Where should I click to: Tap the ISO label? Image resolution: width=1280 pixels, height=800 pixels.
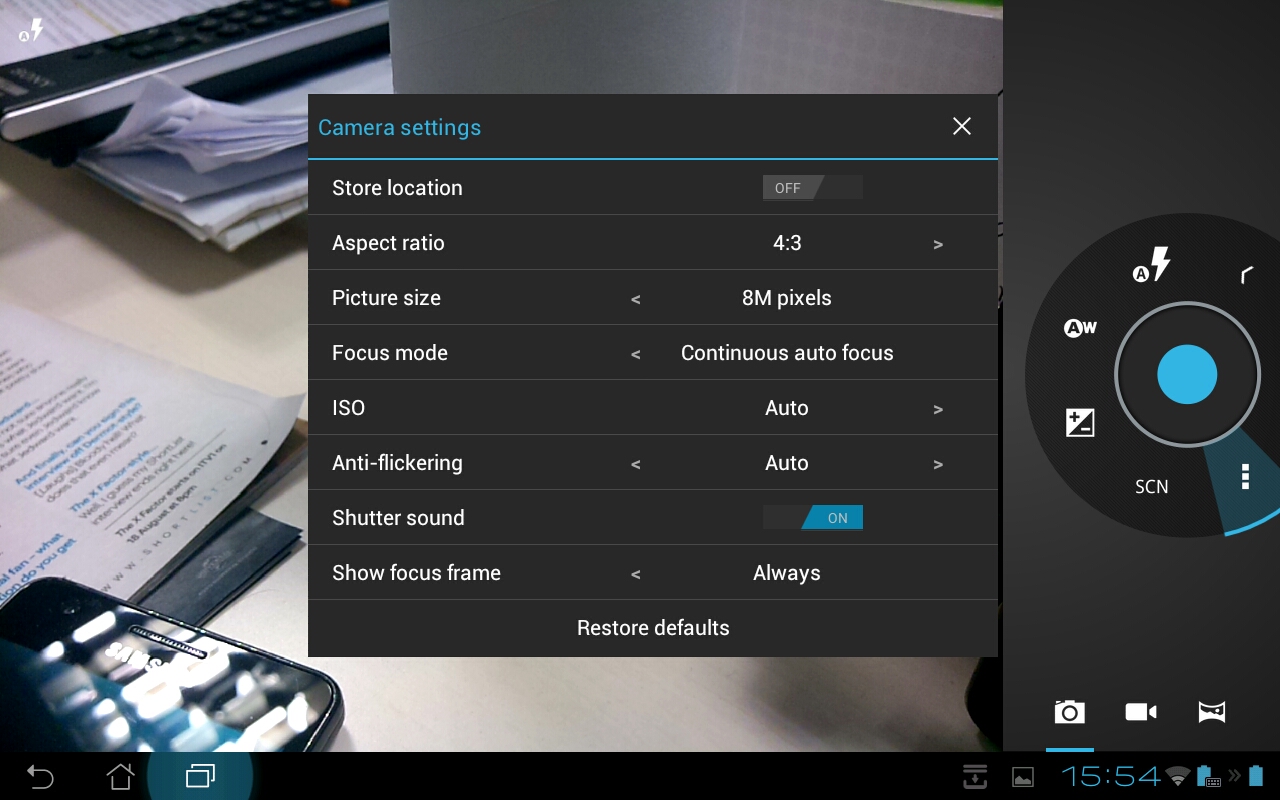pyautogui.click(x=348, y=408)
